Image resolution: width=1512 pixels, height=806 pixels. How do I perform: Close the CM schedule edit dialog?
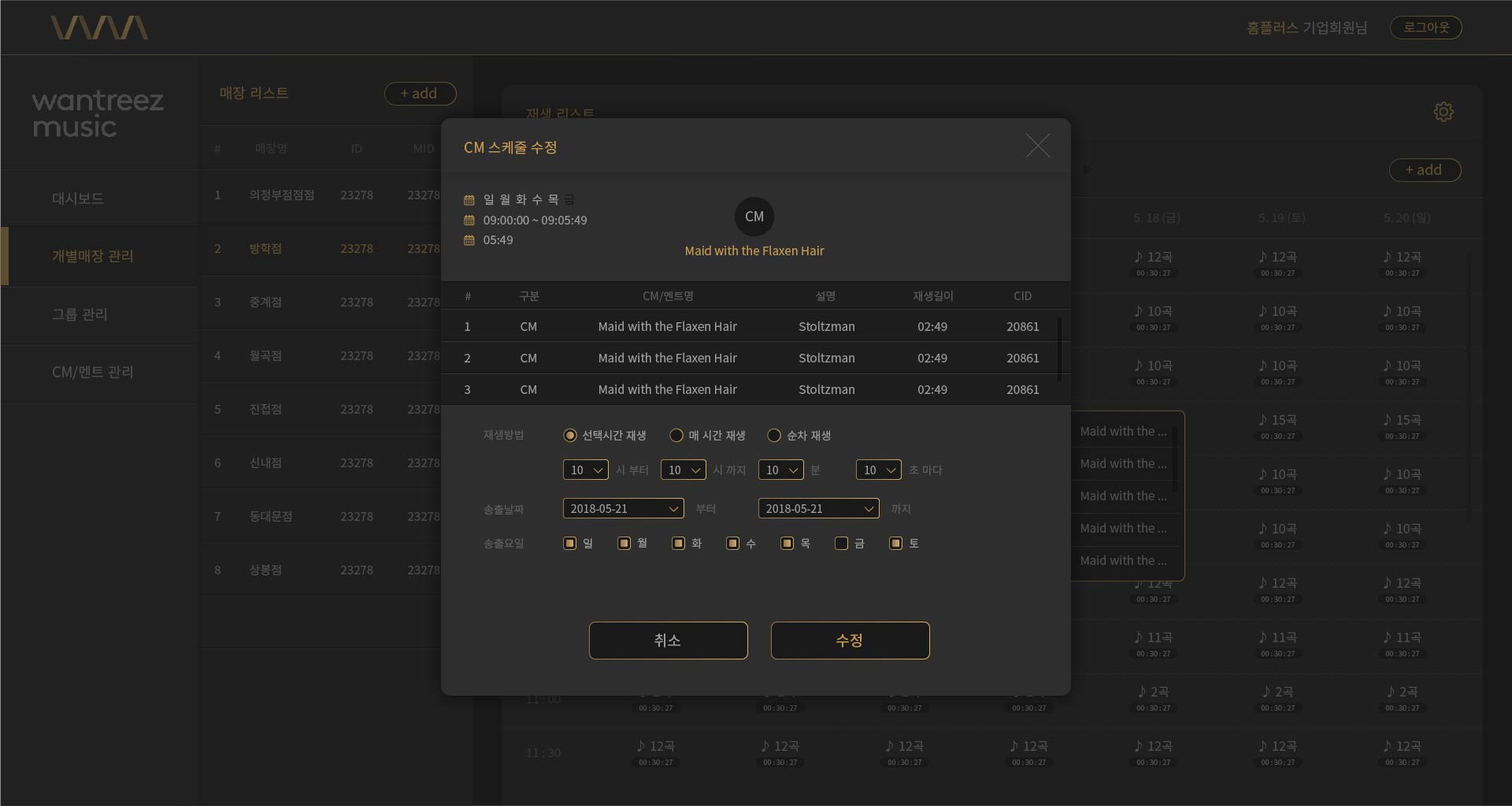tap(1037, 146)
